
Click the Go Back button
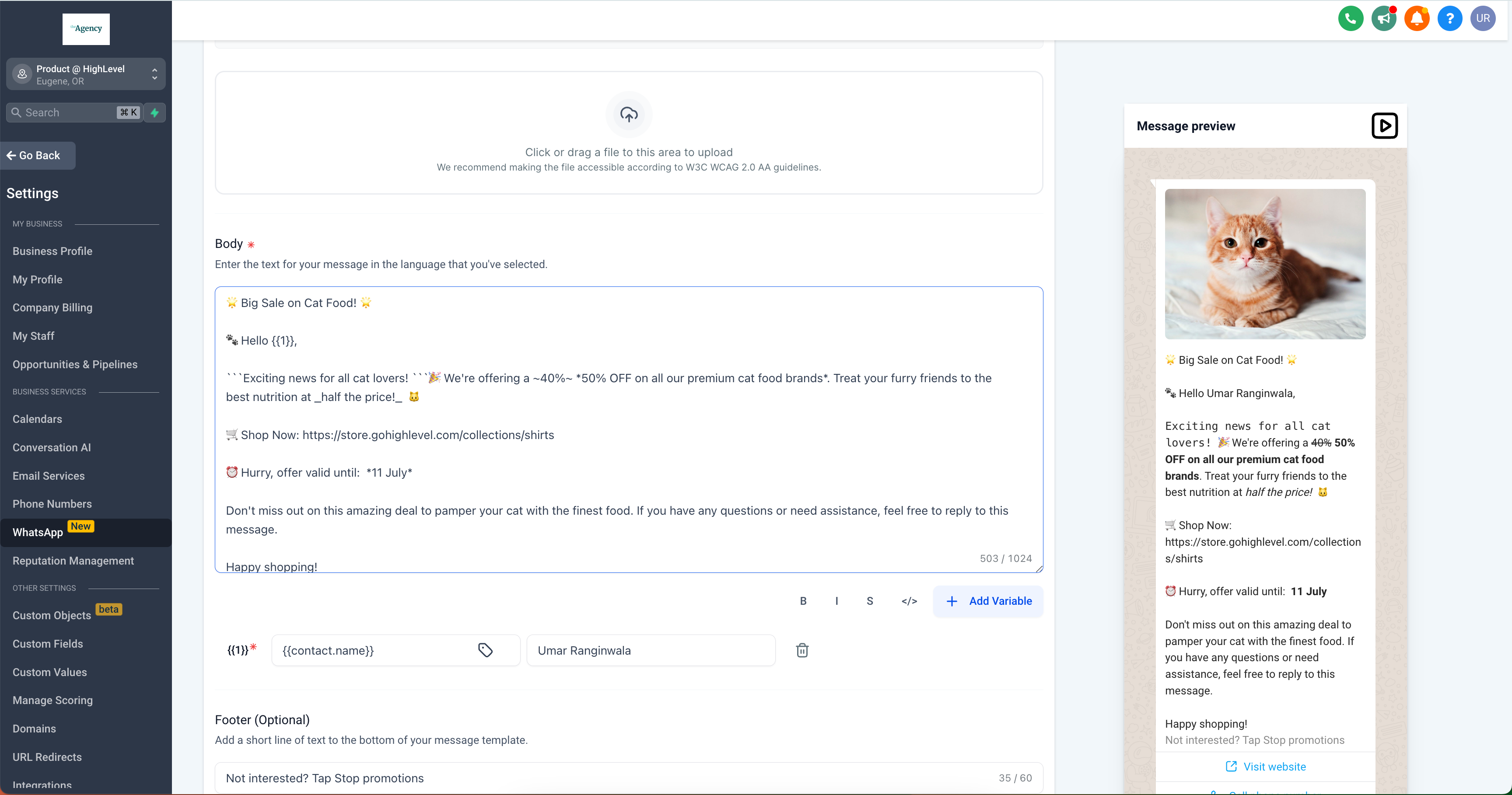[38, 156]
